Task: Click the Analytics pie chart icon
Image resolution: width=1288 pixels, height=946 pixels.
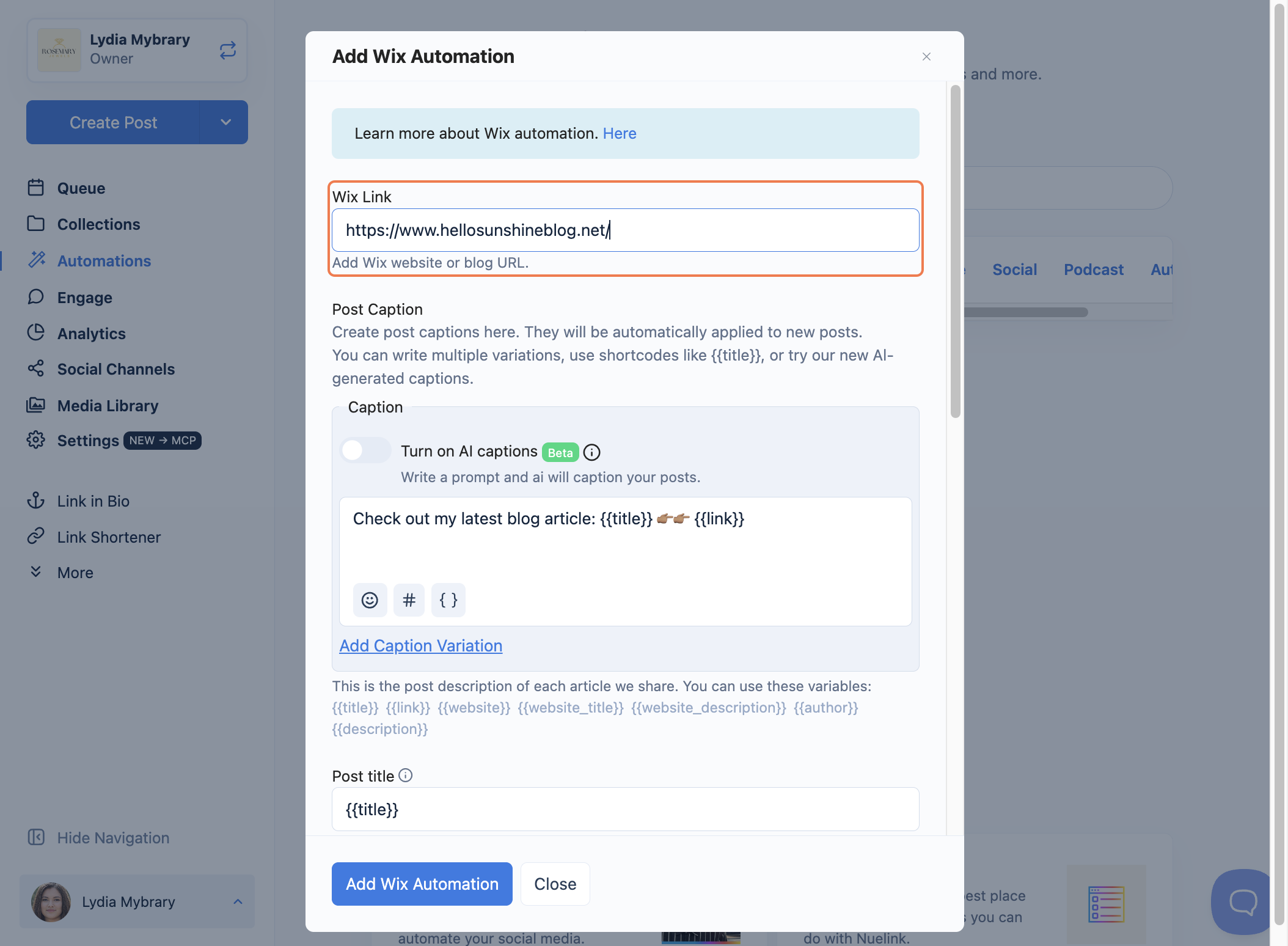Action: 36,332
